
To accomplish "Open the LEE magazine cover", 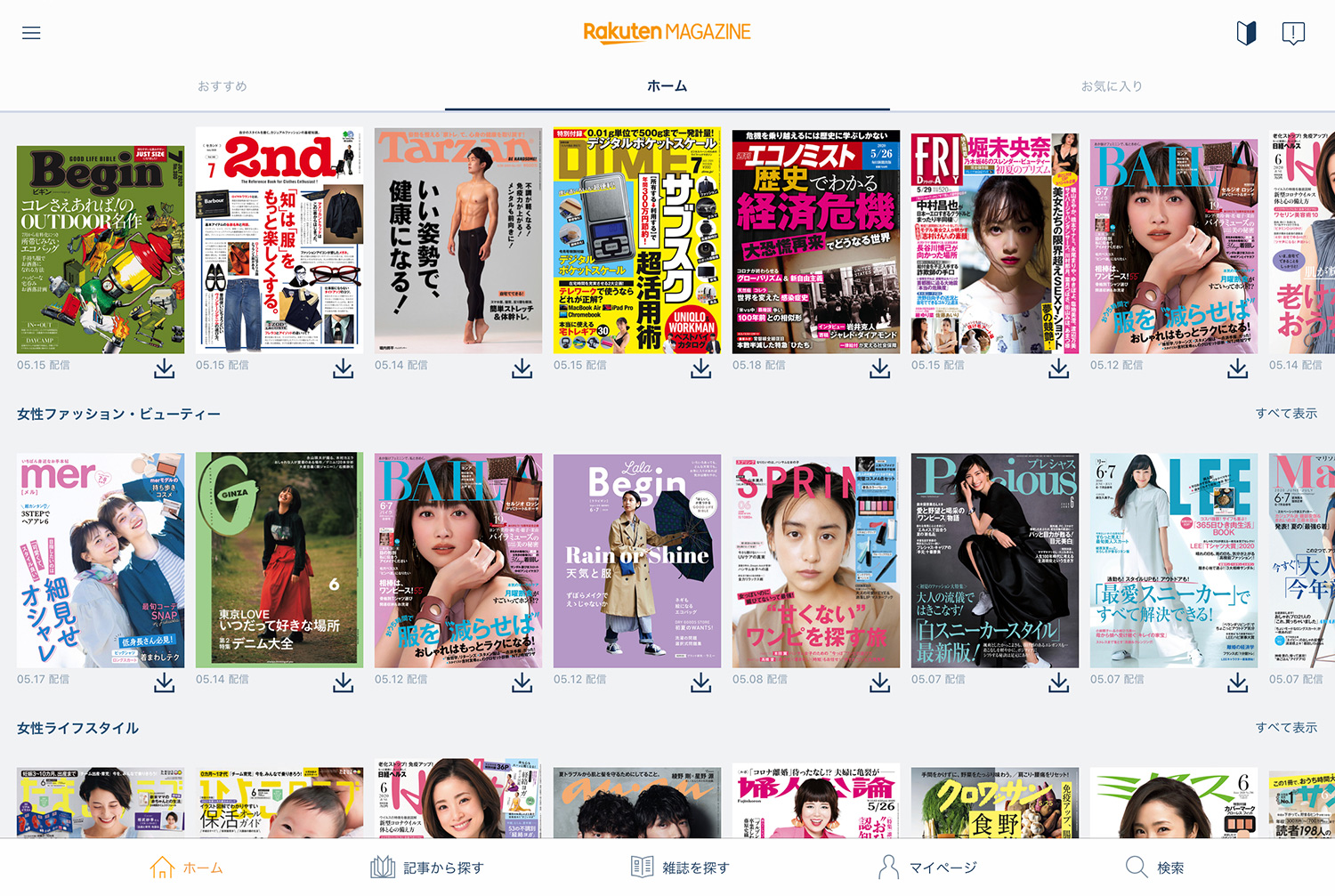I will point(1174,561).
